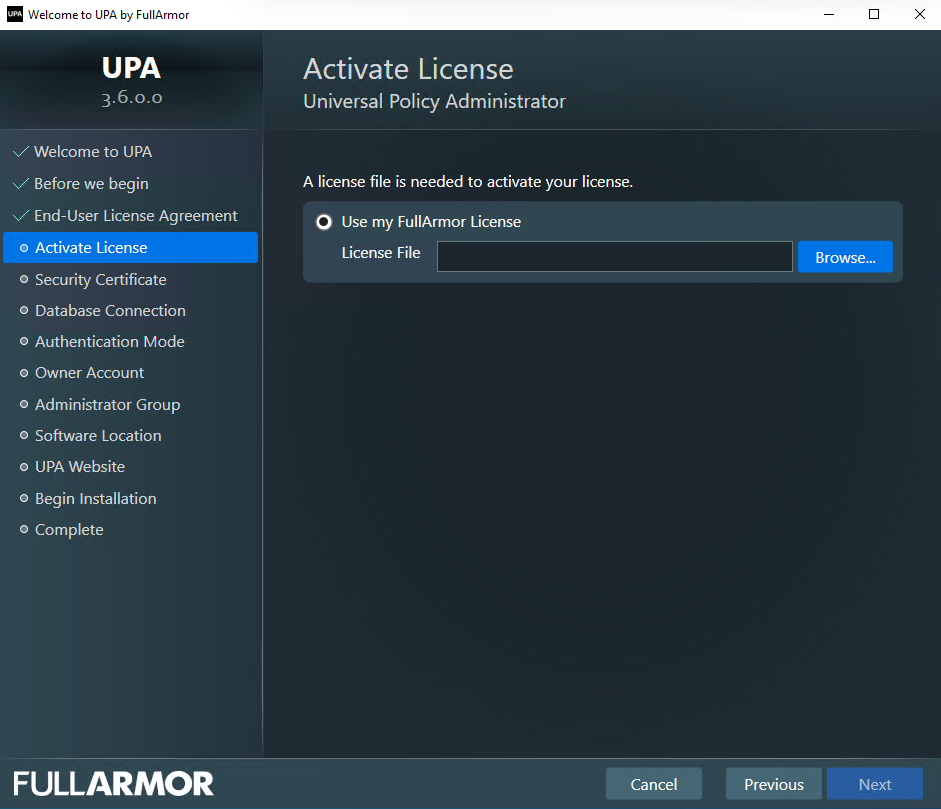Go to the 'Security Certificate' step
Image resolution: width=941 pixels, height=809 pixels.
click(x=100, y=280)
